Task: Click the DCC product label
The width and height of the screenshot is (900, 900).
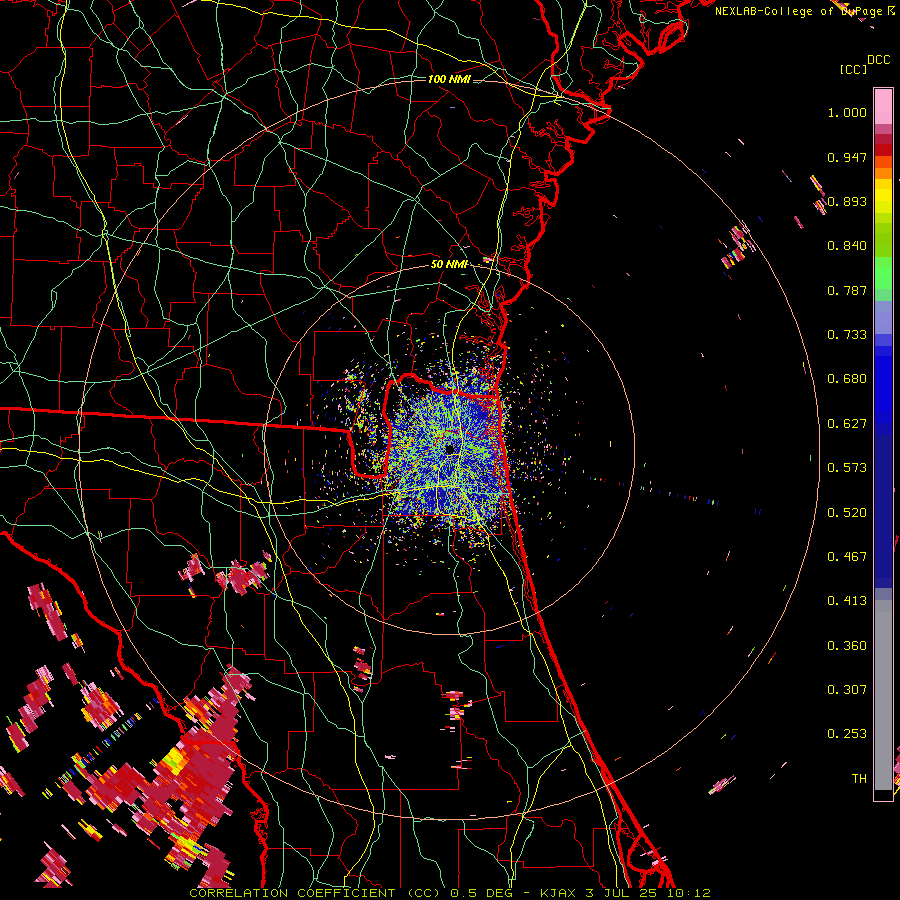Action: tap(878, 60)
